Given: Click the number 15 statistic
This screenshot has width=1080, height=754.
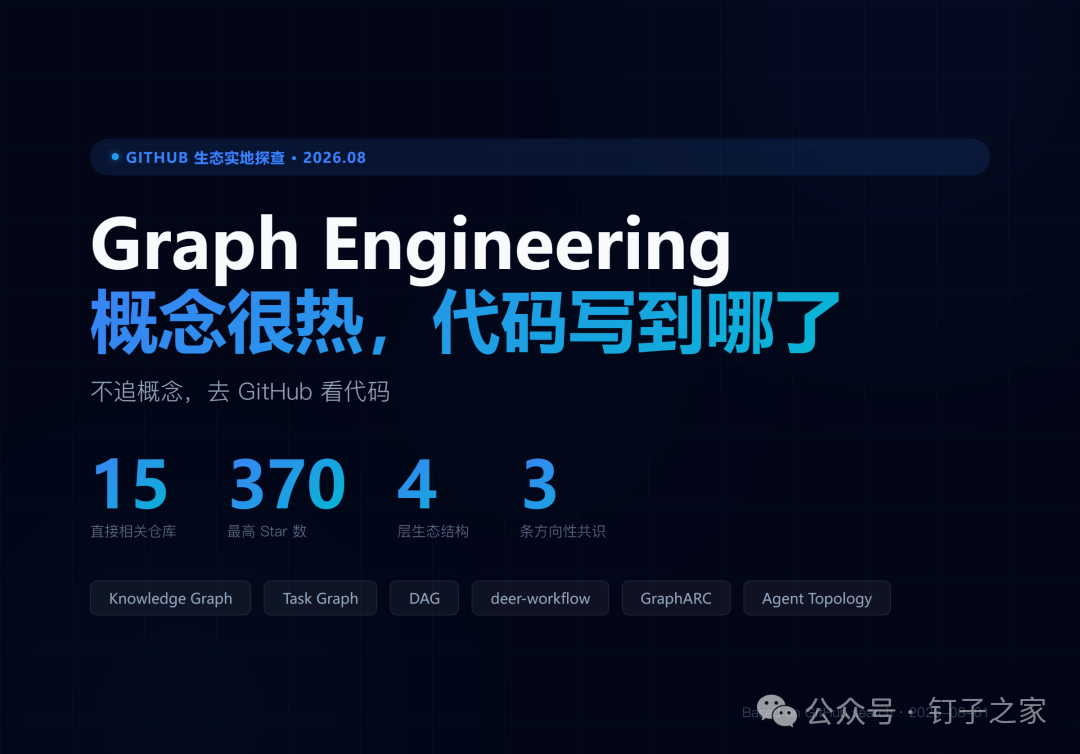Looking at the screenshot, I should pyautogui.click(x=130, y=484).
